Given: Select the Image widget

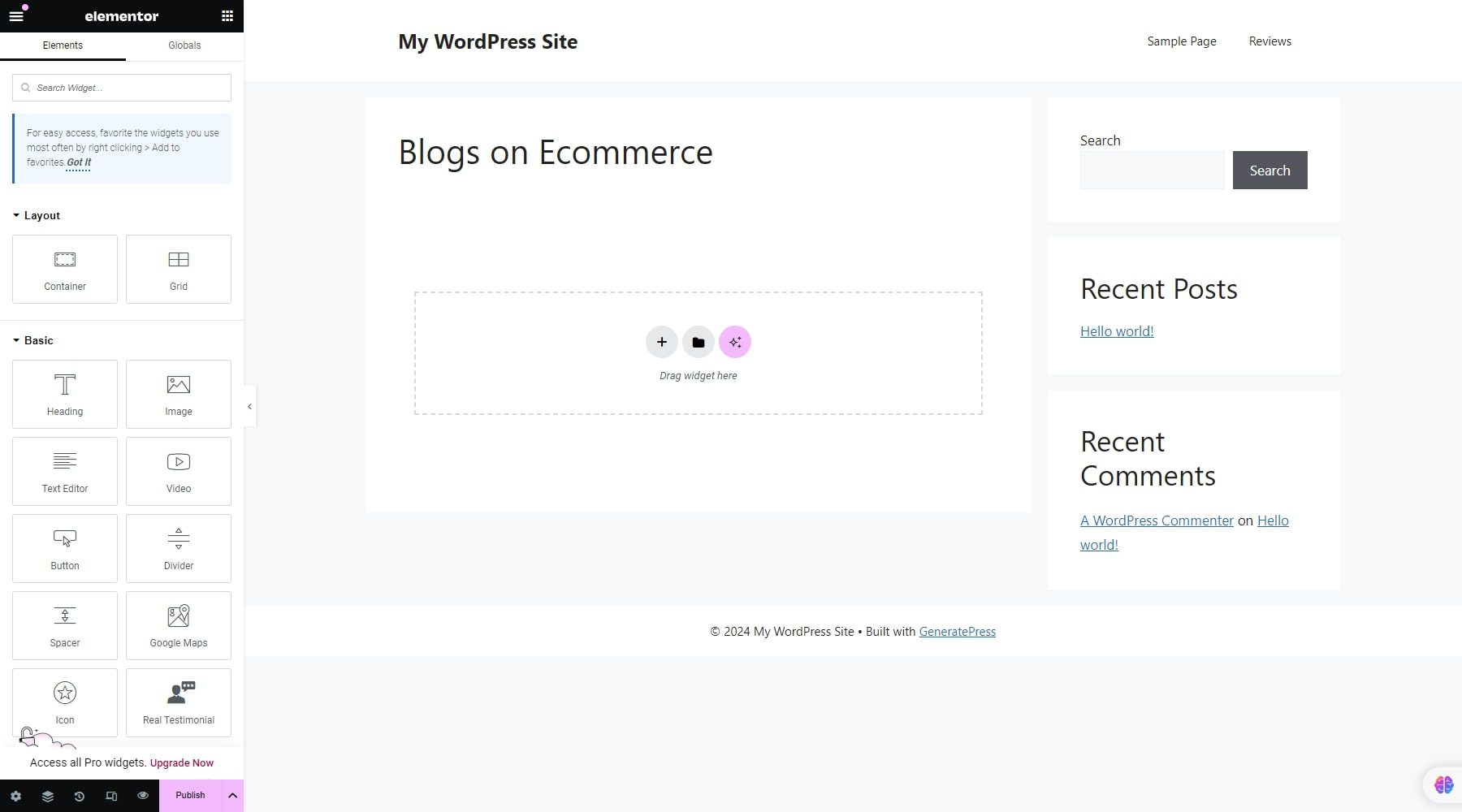Looking at the screenshot, I should (x=178, y=394).
